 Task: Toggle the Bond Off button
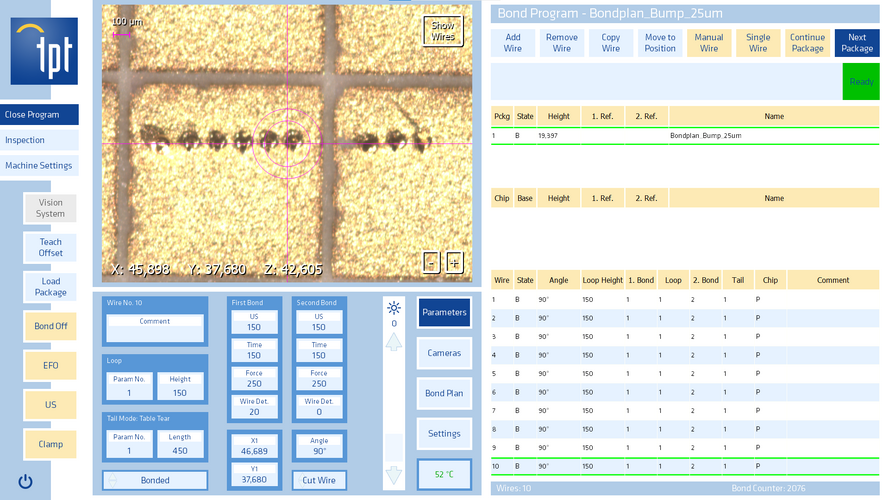pos(51,326)
